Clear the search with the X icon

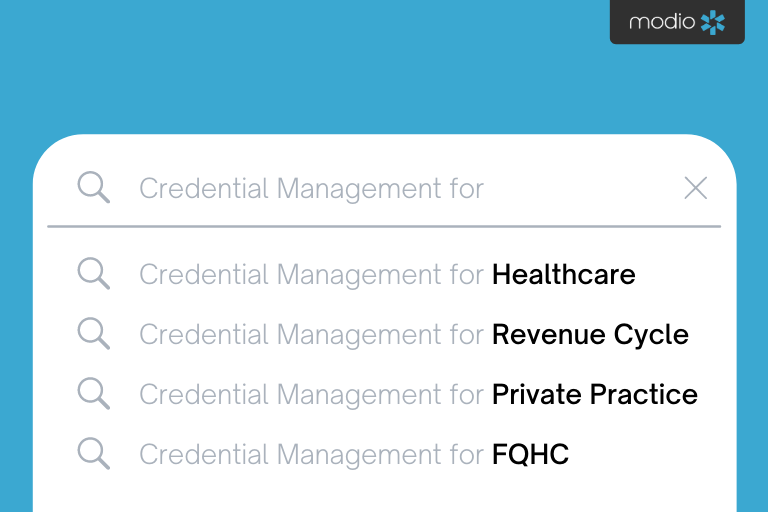click(695, 188)
